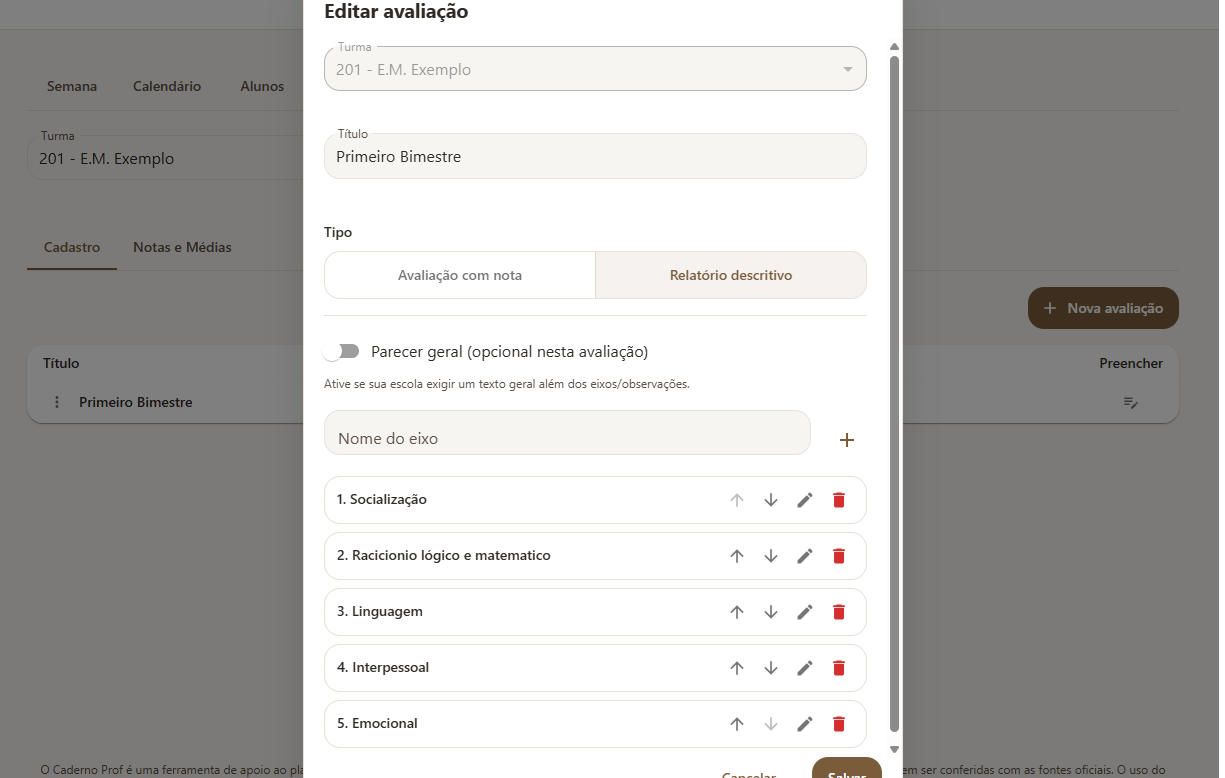The image size is (1225, 778).
Task: Click into the Nome do eixo field
Action: (567, 438)
